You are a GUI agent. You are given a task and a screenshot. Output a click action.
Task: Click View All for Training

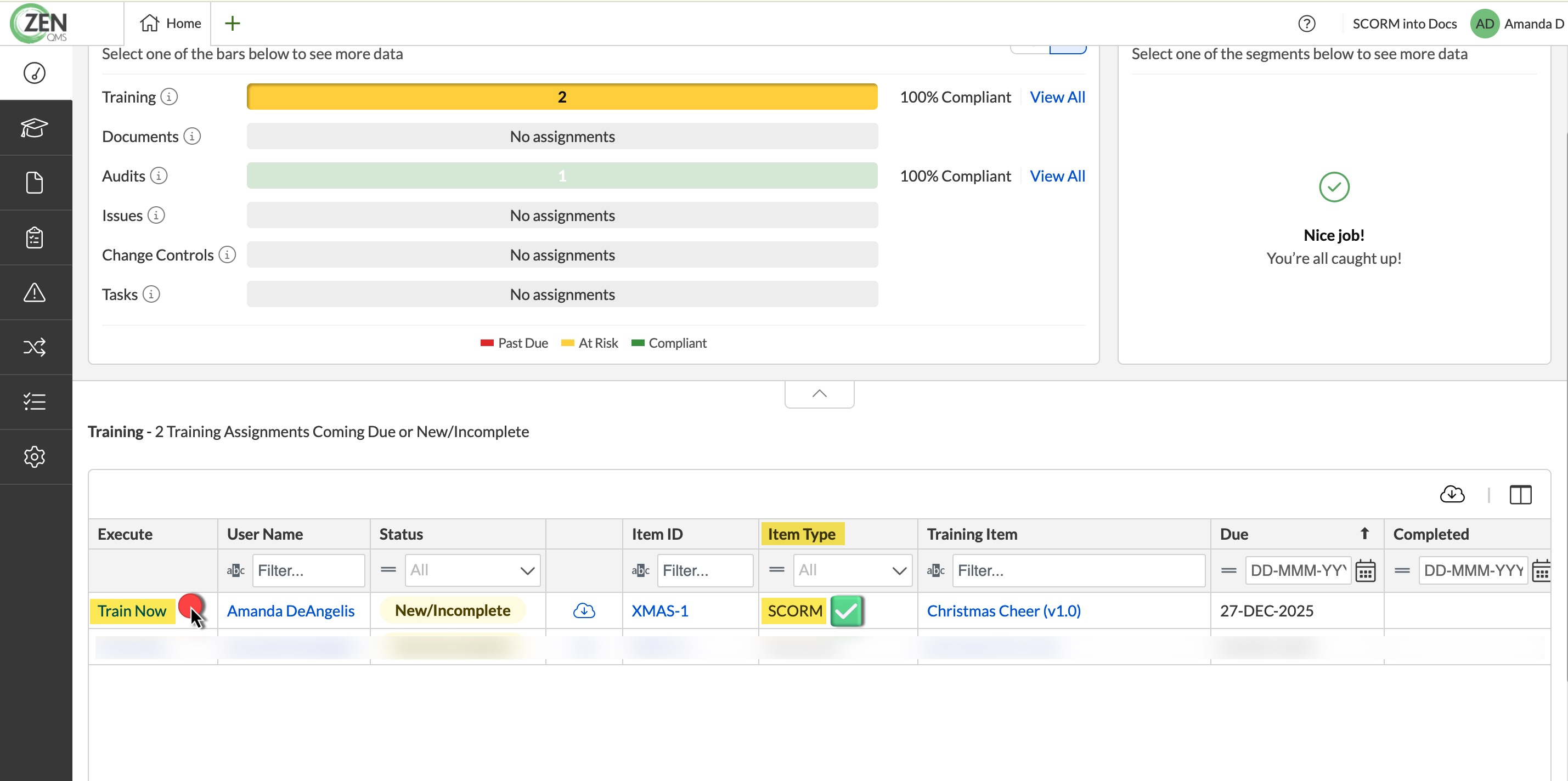(x=1057, y=97)
